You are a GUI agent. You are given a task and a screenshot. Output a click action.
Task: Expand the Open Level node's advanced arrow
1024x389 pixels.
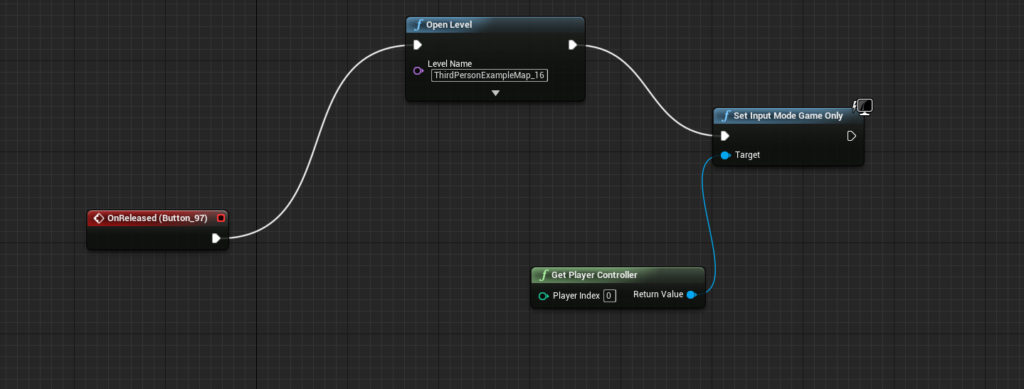tap(496, 93)
